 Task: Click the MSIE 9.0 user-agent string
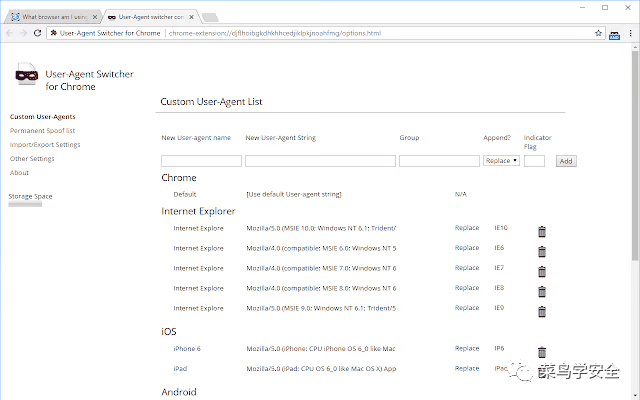coord(321,308)
